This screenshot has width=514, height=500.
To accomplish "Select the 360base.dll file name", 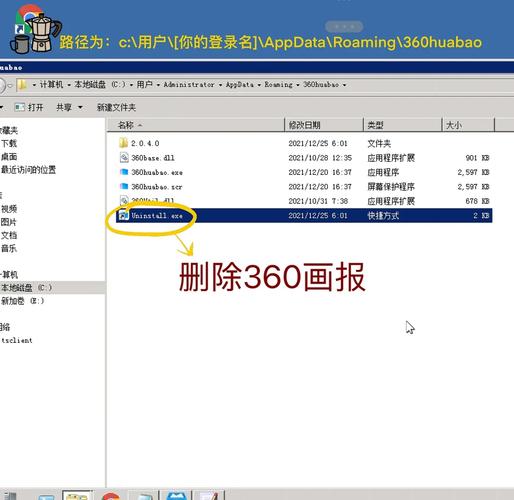I will pyautogui.click(x=153, y=158).
